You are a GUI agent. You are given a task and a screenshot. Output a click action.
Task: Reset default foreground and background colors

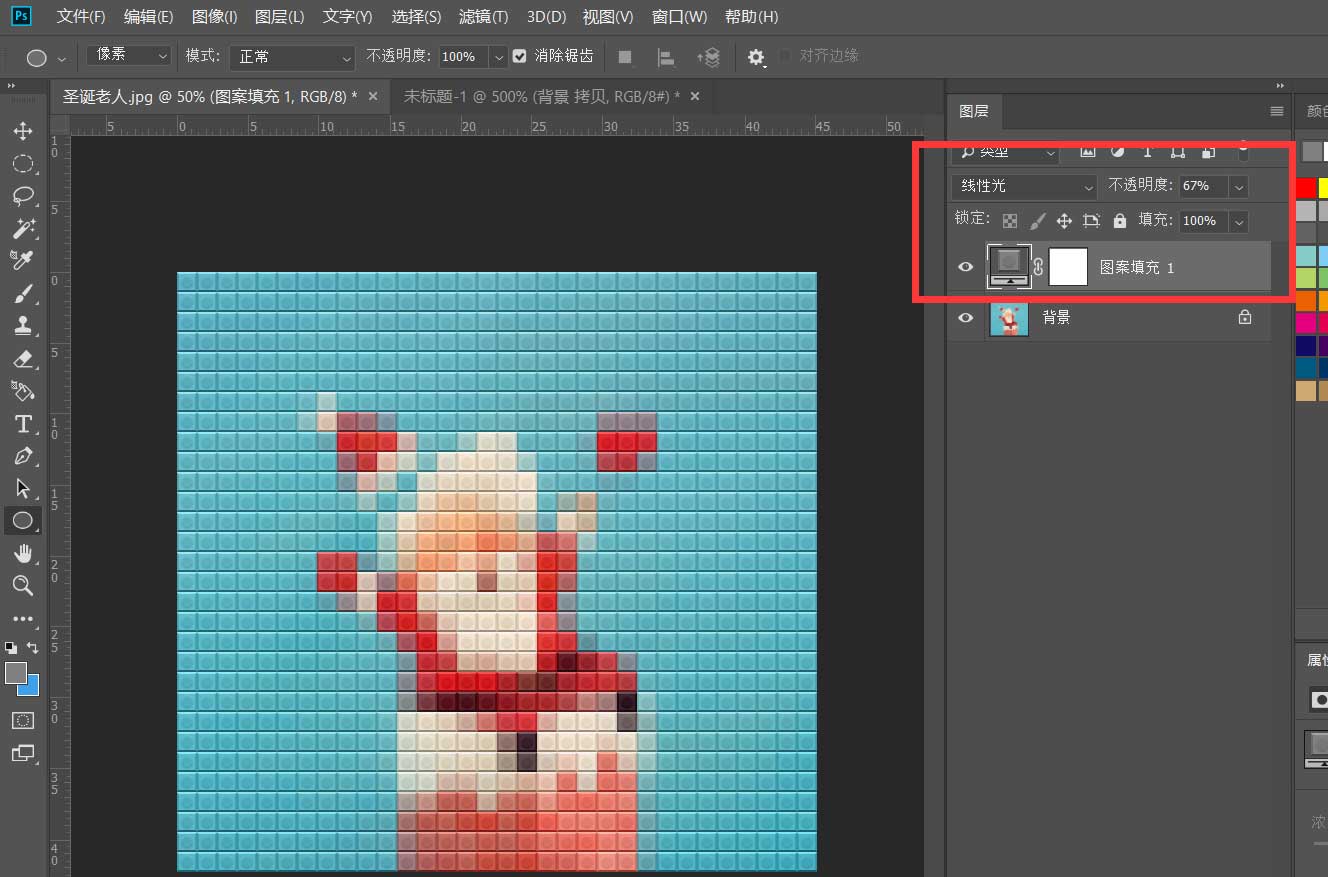point(11,648)
